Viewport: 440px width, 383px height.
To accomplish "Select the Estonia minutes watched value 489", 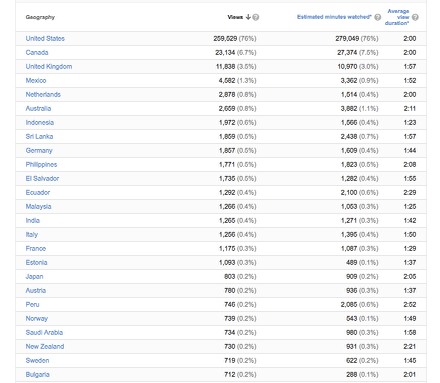I will coord(352,262).
